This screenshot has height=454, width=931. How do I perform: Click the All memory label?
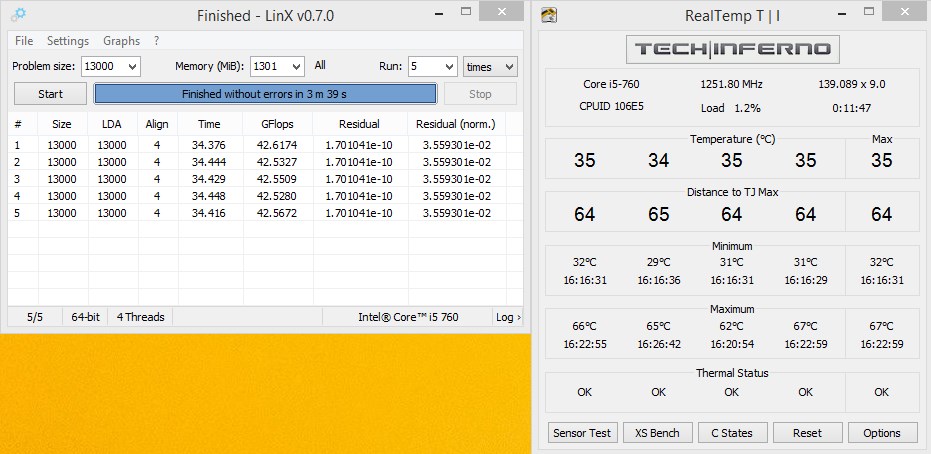(320, 65)
